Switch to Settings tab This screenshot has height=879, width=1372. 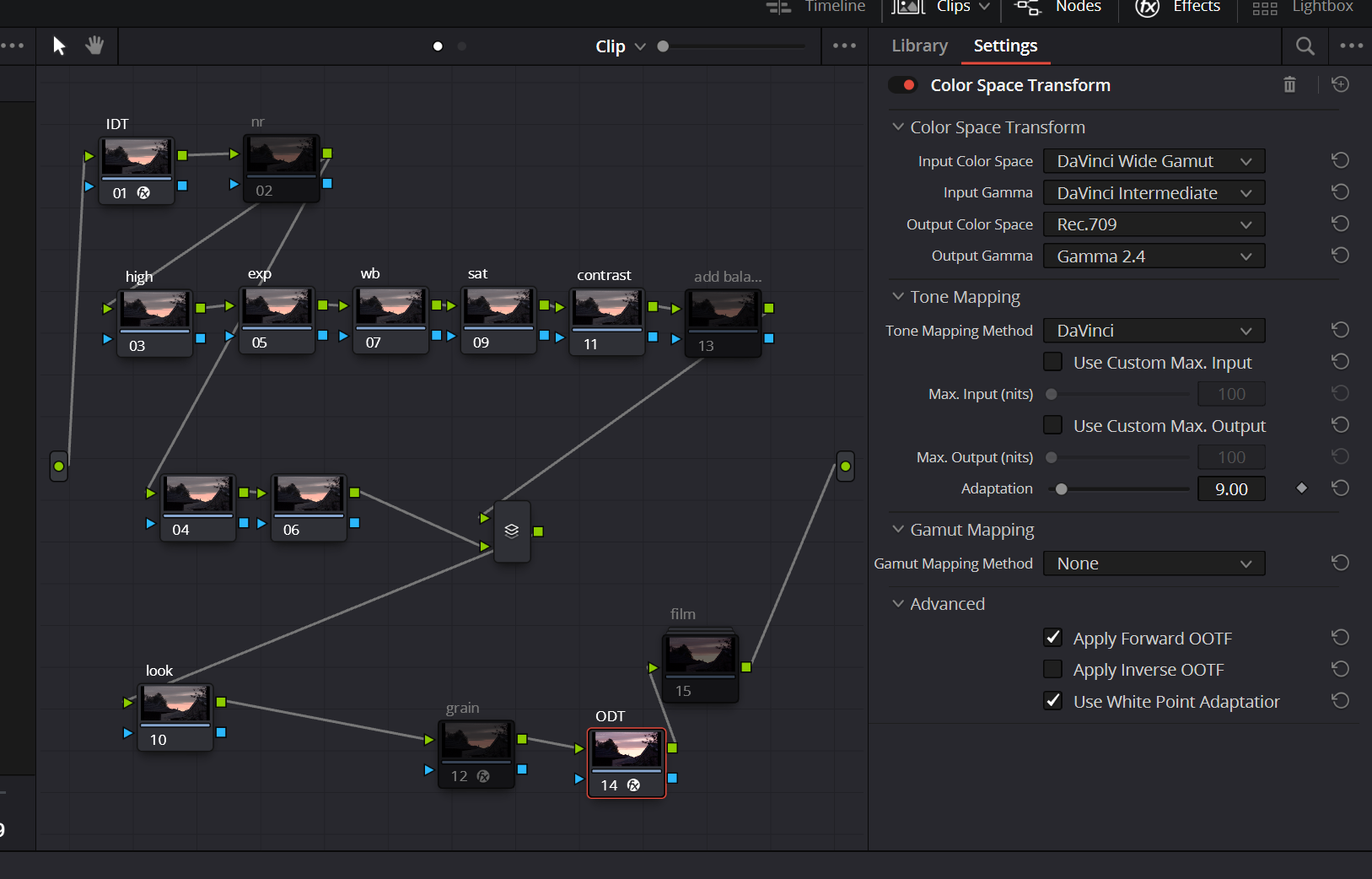point(1005,46)
